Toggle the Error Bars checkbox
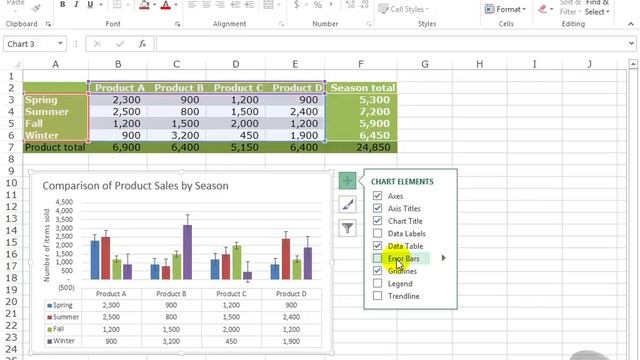Image resolution: width=640 pixels, height=360 pixels. [378, 258]
